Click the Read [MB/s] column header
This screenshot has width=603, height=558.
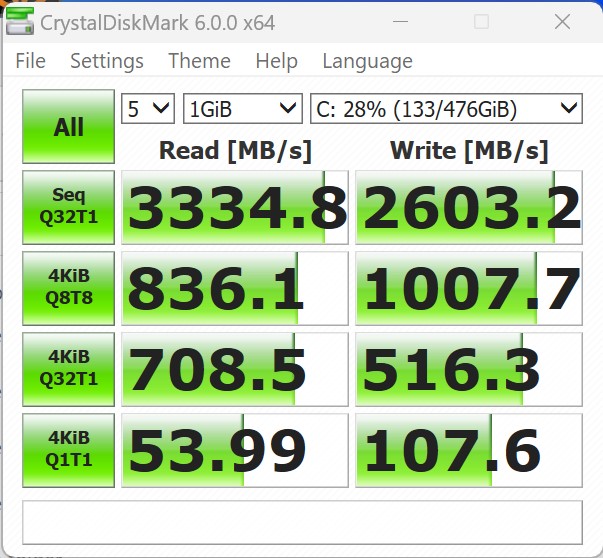(x=235, y=150)
